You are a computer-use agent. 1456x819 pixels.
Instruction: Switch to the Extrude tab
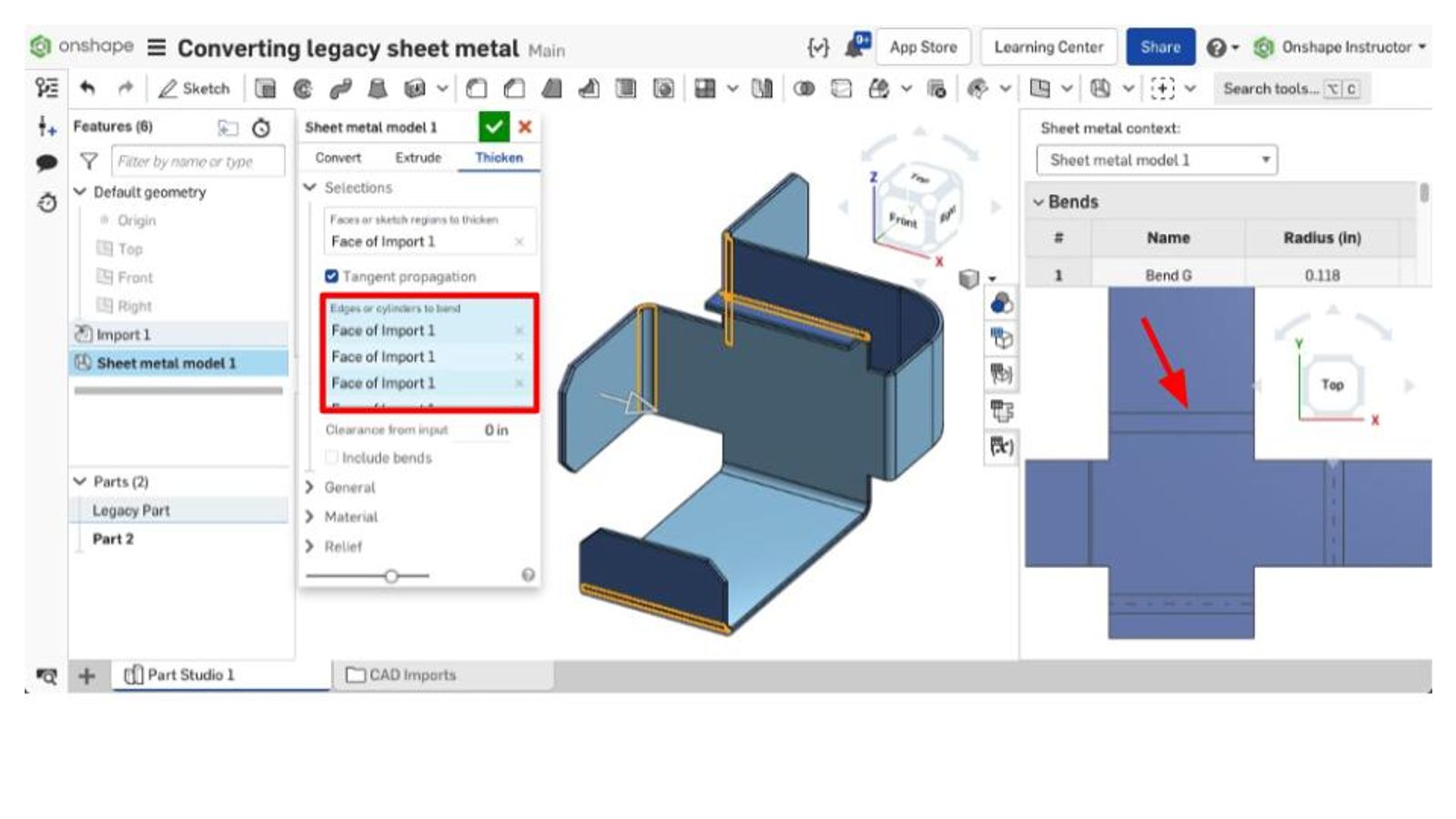[x=418, y=157]
